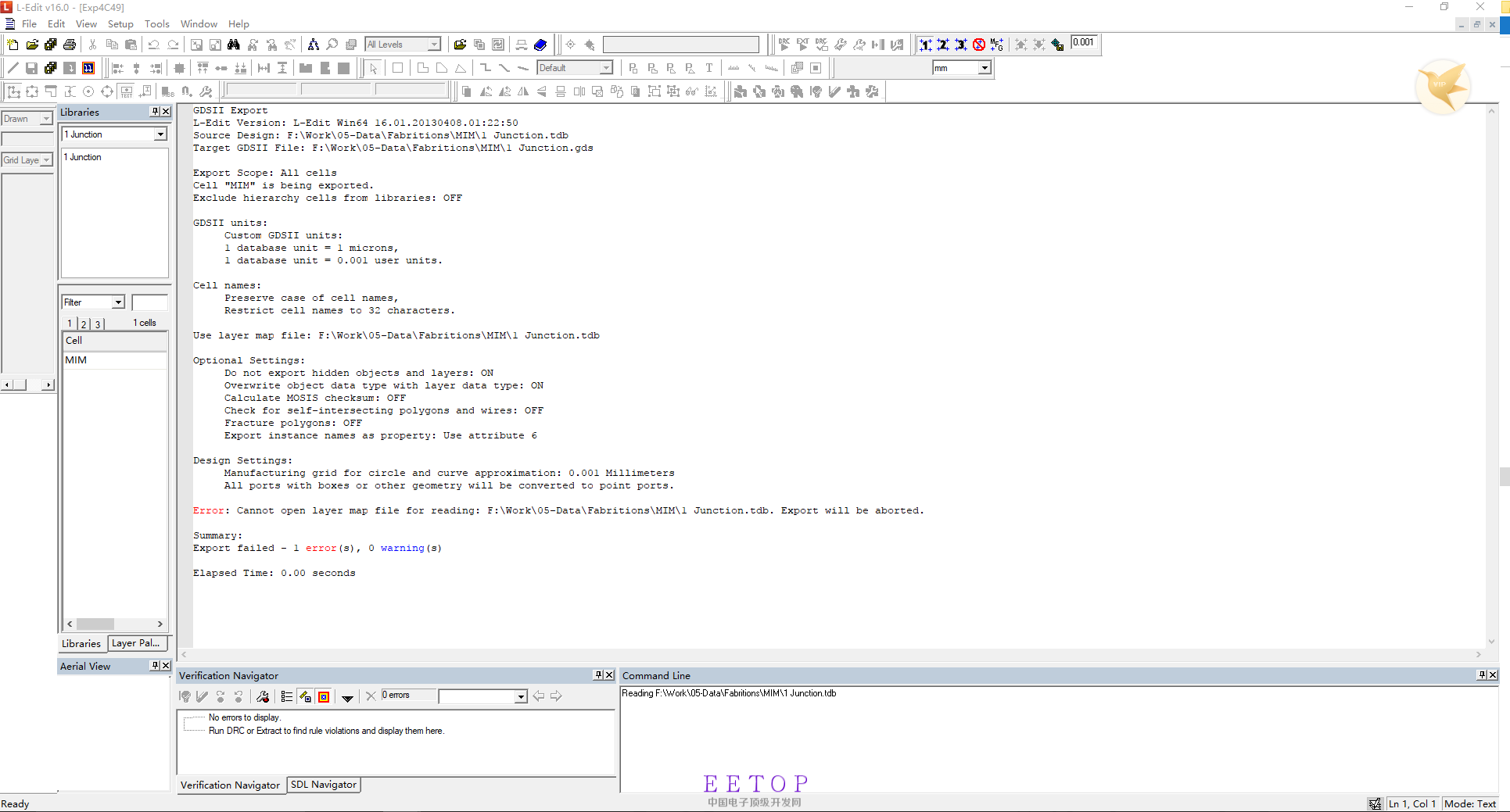Click the left arrow previous error icon
Screen dimensions: 1510x812
pos(539,696)
